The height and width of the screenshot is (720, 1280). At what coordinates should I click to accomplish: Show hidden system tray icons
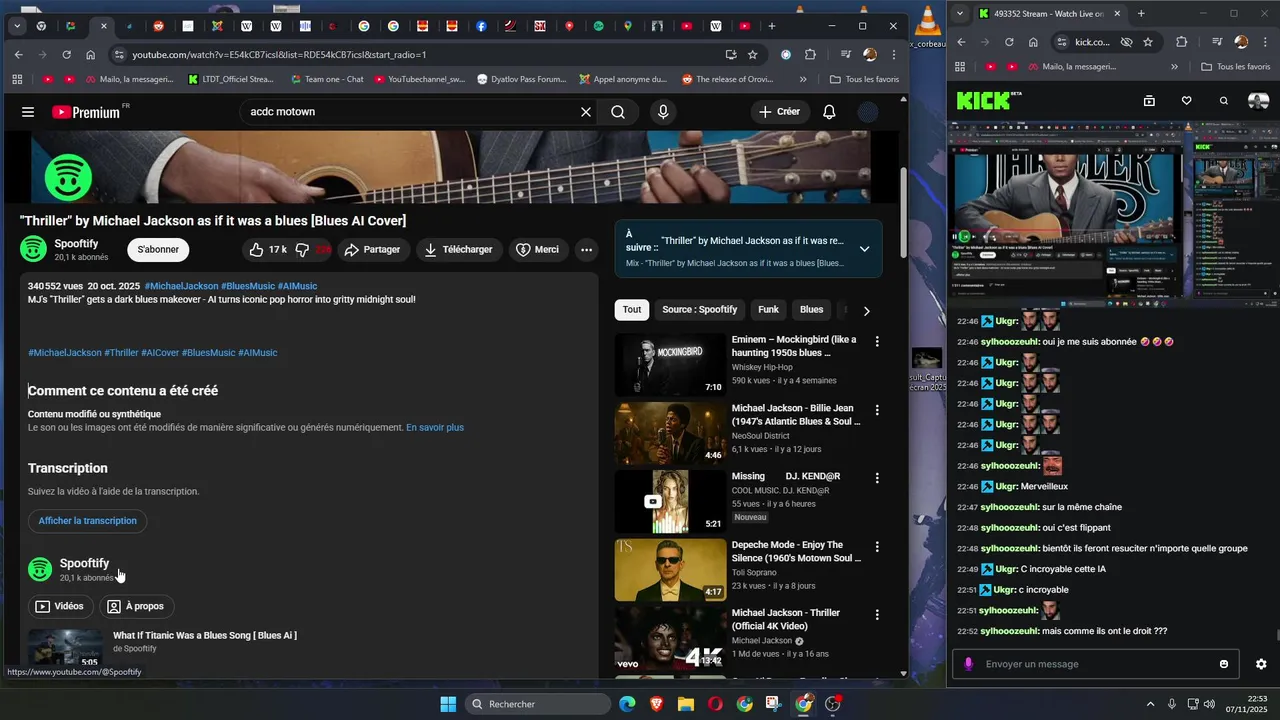1150,704
